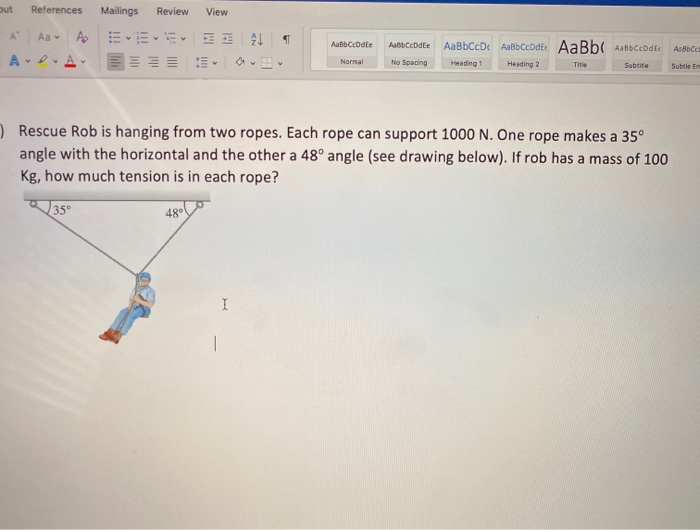This screenshot has height=530, width=700.
Task: Toggle paragraph marks display
Action: 287,40
